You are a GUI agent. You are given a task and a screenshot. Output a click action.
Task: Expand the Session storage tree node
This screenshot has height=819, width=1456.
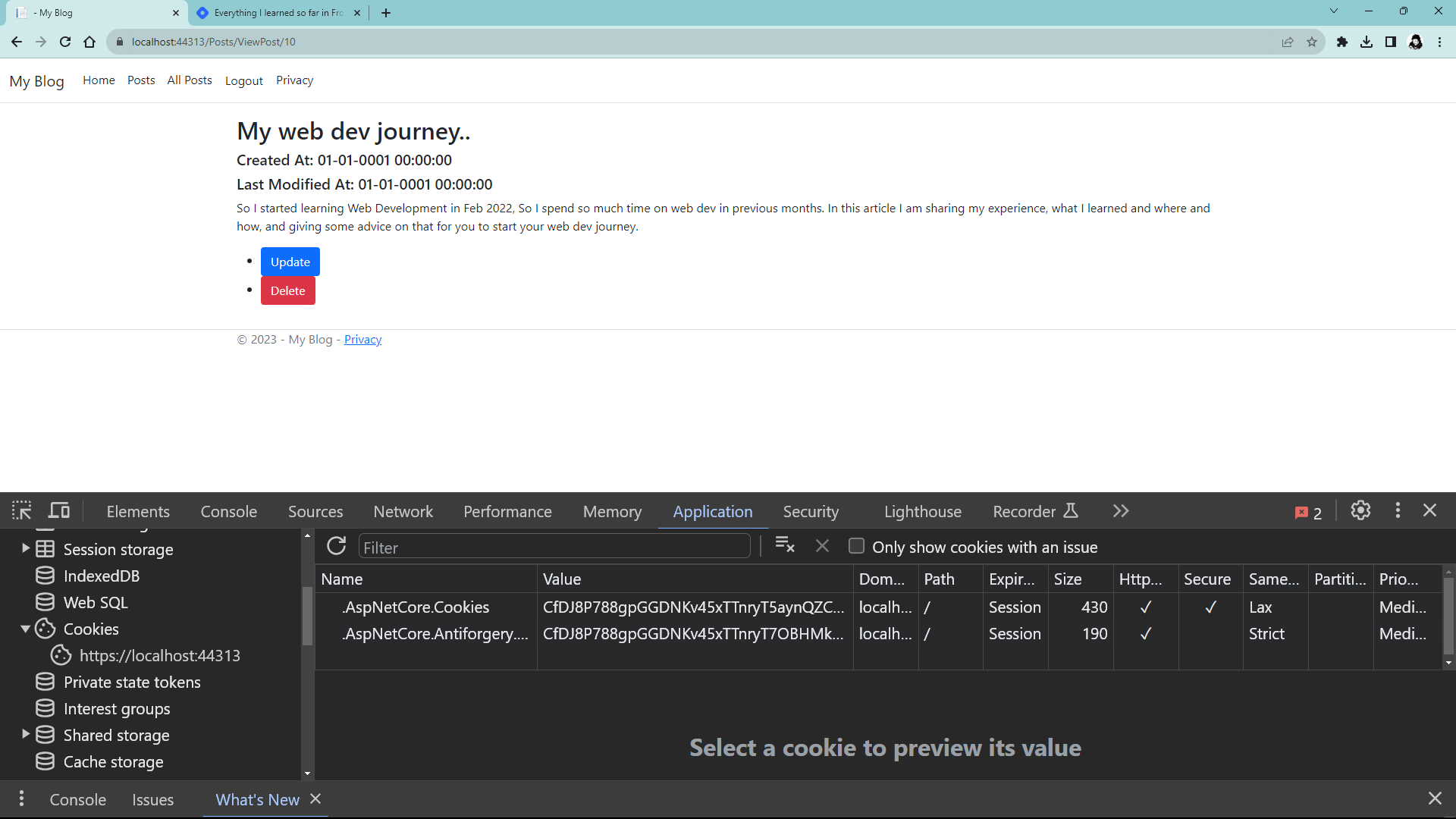pyautogui.click(x=26, y=548)
